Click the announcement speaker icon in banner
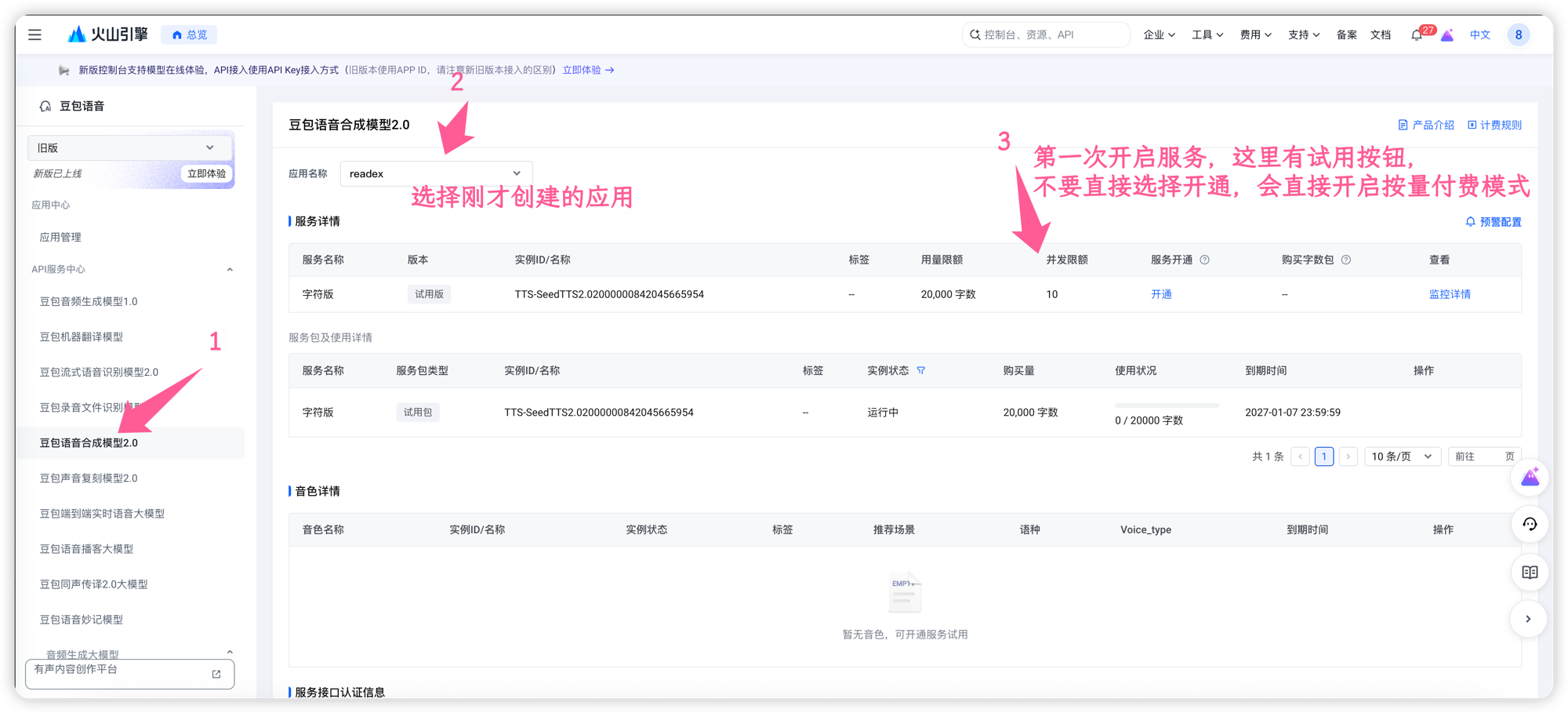 (64, 70)
